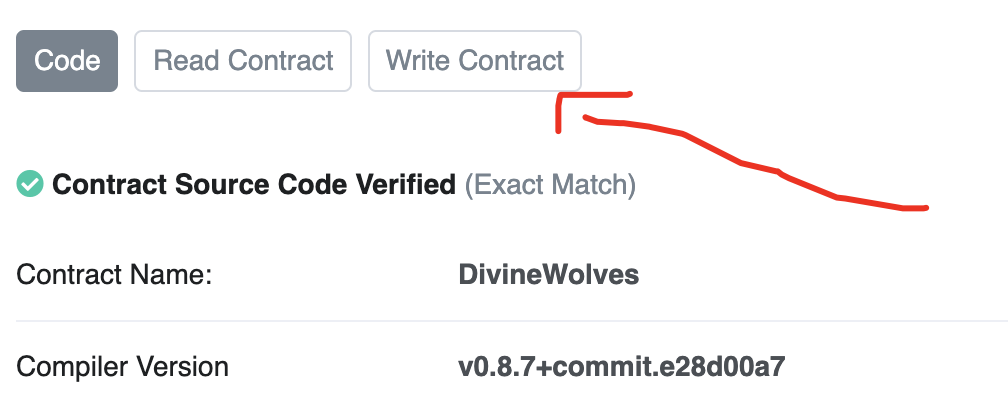
Task: Switch to the Code tab
Action: 67,61
